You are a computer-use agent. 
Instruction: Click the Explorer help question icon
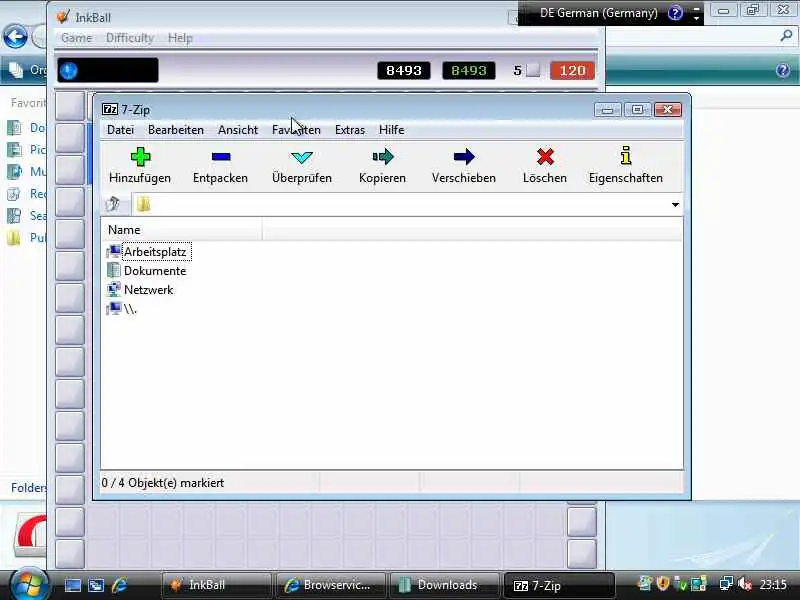pos(783,70)
